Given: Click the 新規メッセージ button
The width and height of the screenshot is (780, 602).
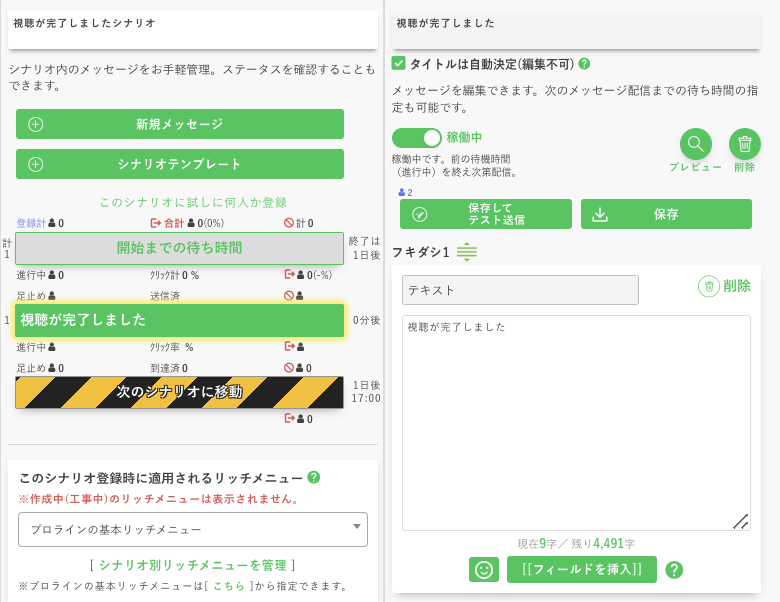Looking at the screenshot, I should pyautogui.click(x=180, y=124).
